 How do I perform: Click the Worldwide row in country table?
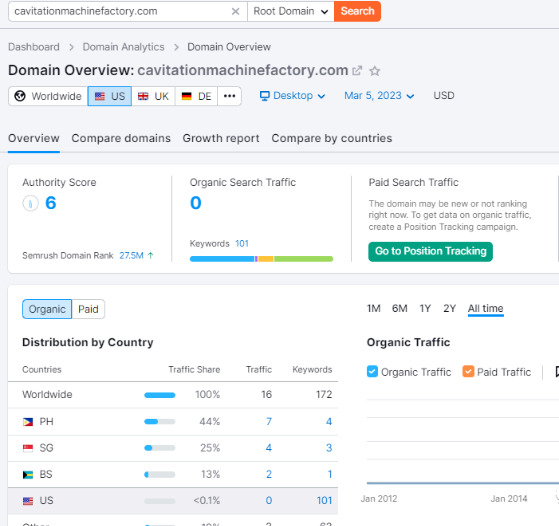pyautogui.click(x=173, y=395)
